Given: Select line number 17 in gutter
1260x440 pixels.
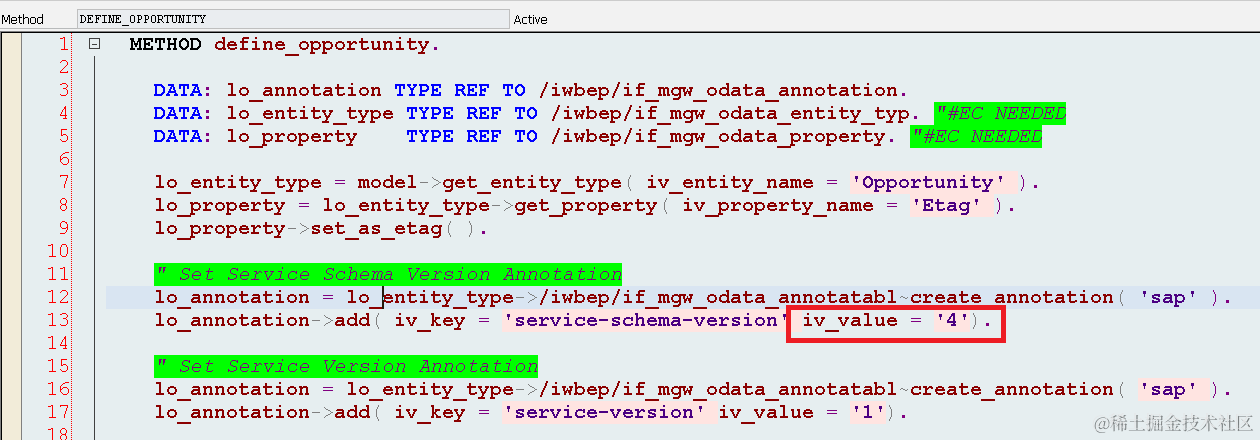Looking at the screenshot, I should [58, 412].
